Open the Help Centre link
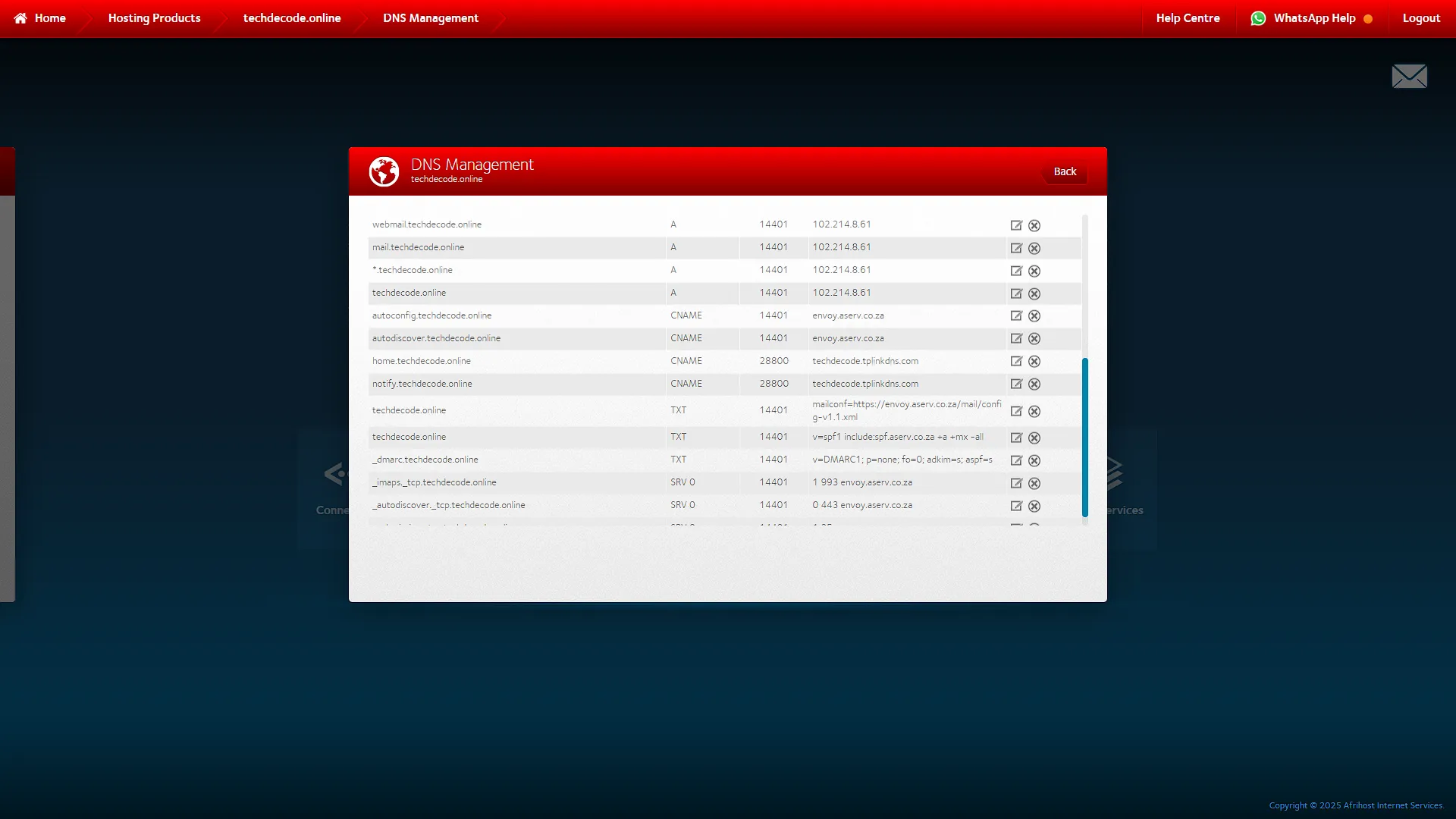The width and height of the screenshot is (1456, 819). [x=1188, y=18]
